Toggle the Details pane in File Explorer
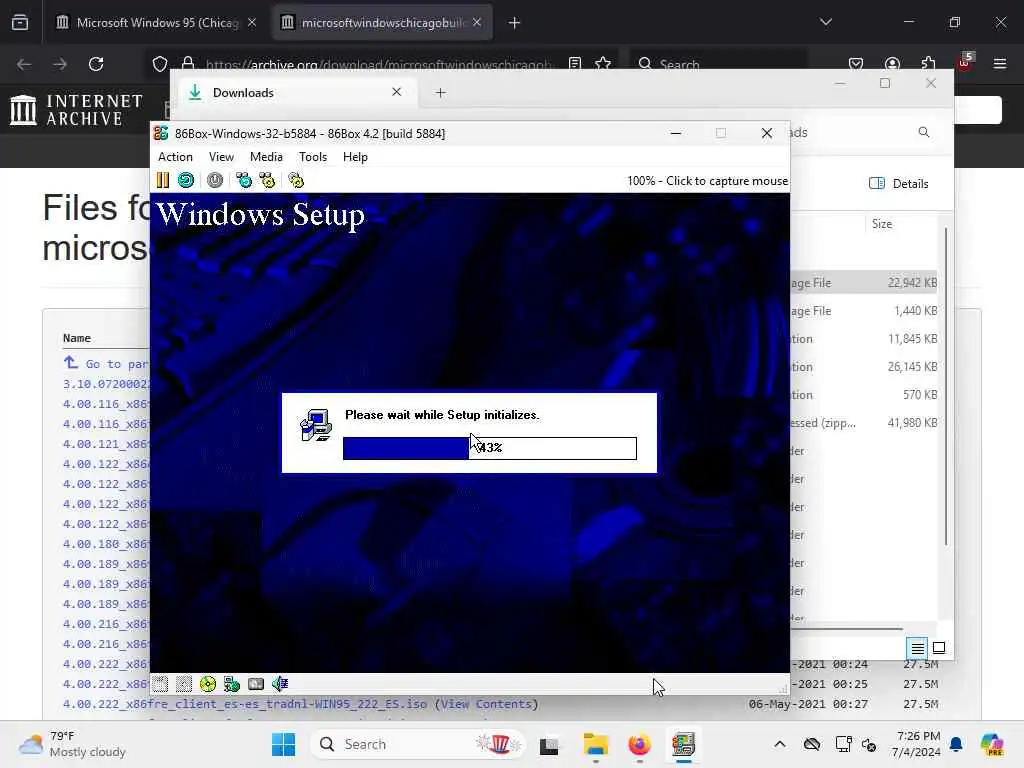1024x768 pixels. (x=899, y=184)
